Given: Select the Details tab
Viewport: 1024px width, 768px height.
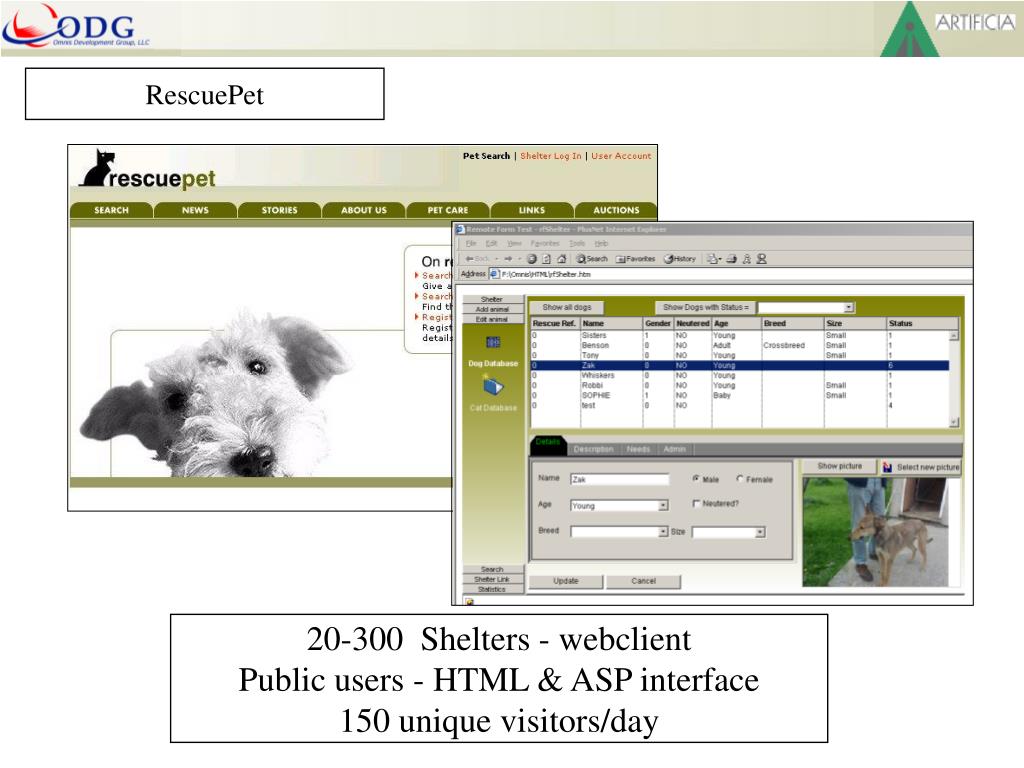Looking at the screenshot, I should tap(548, 443).
